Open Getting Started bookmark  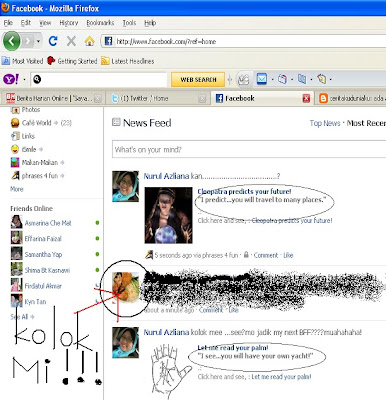click(x=72, y=61)
